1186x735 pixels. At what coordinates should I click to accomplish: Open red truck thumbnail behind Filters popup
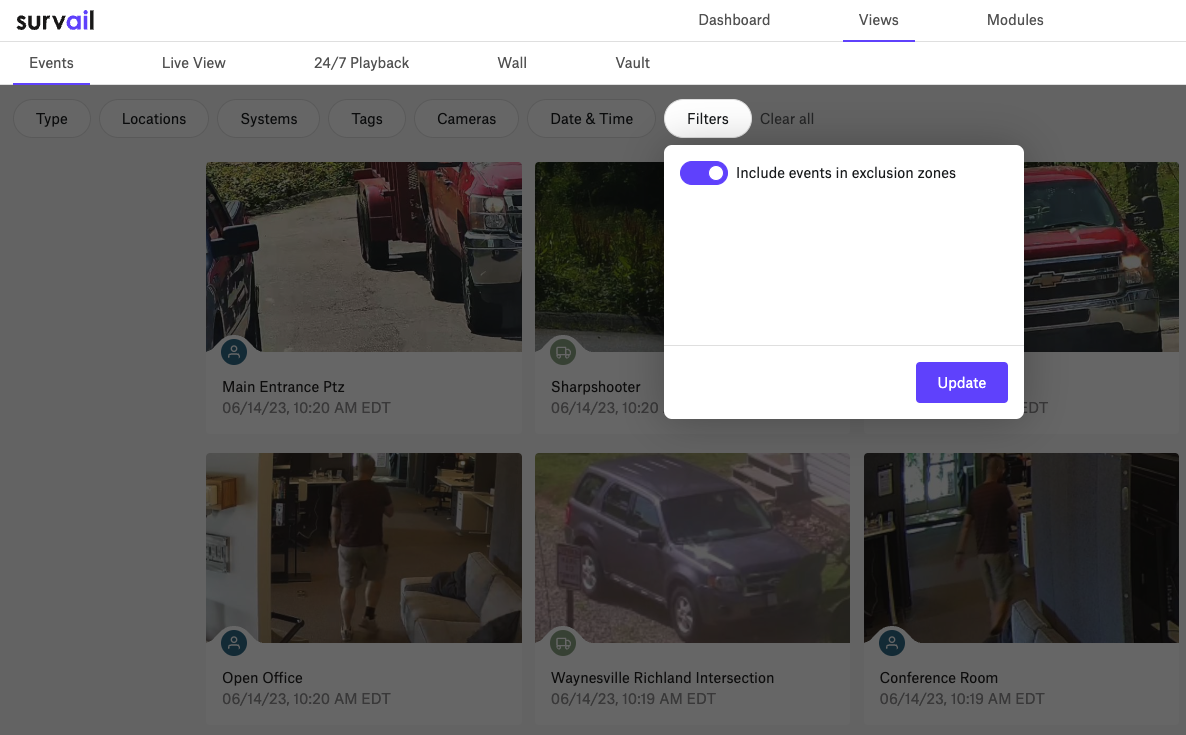1101,256
